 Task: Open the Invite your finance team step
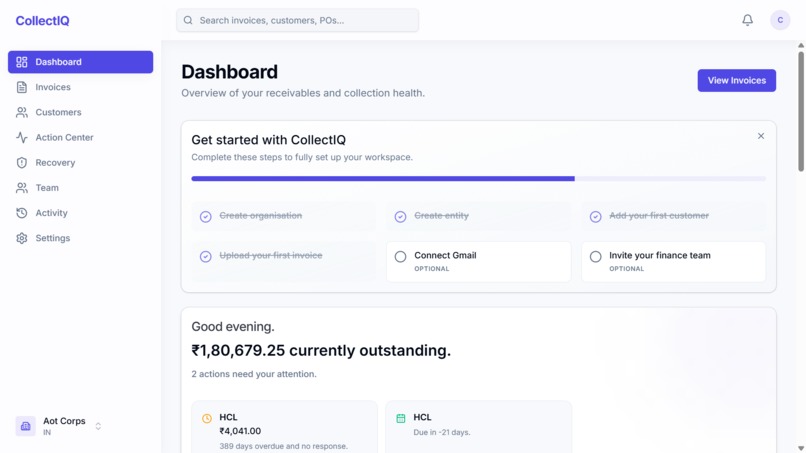tap(673, 261)
